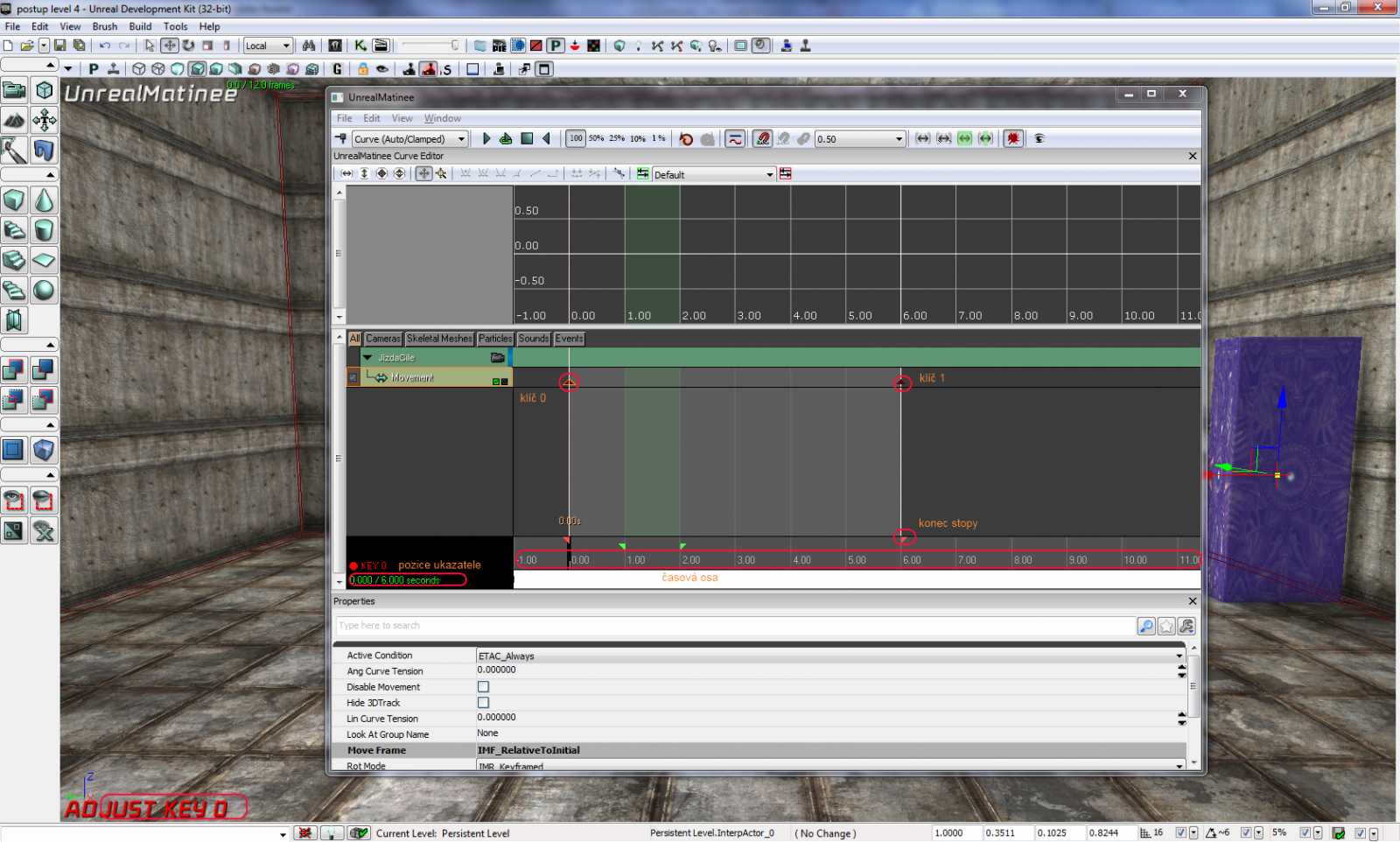Screen dimensions: 1400x842
Task: Select the Particles filter tab
Action: 495,339
